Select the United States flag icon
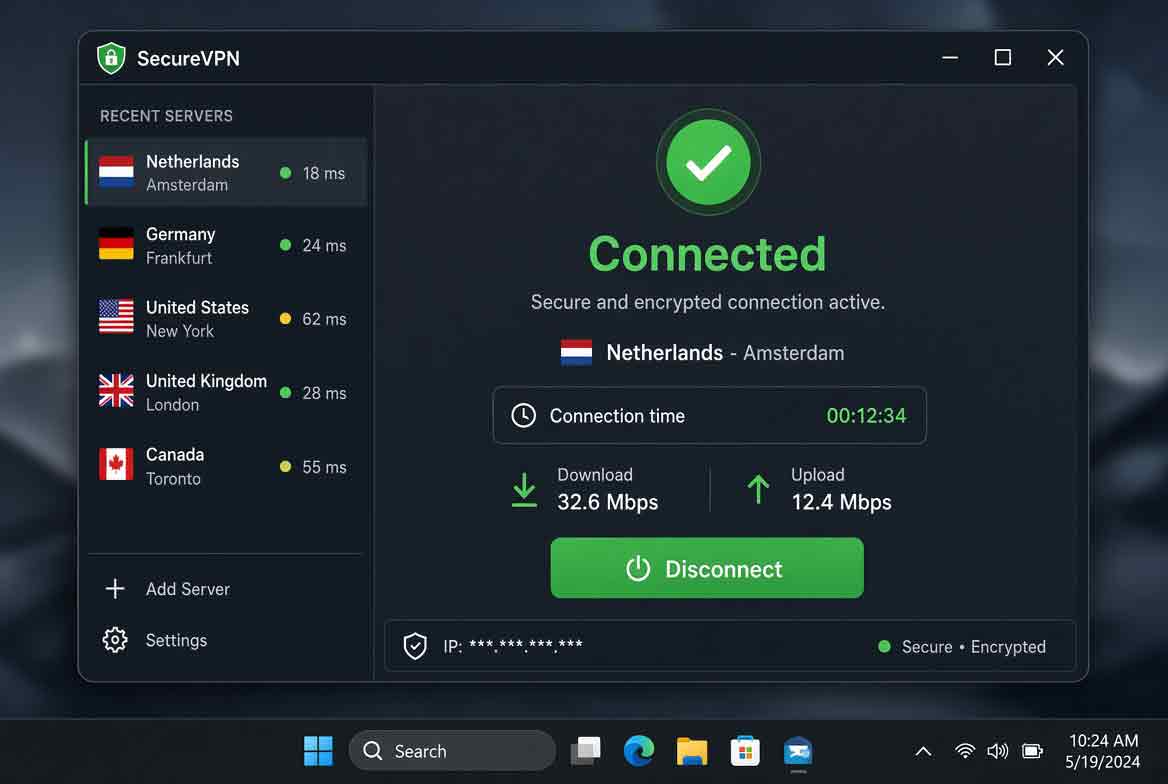The image size is (1168, 784). pos(116,317)
